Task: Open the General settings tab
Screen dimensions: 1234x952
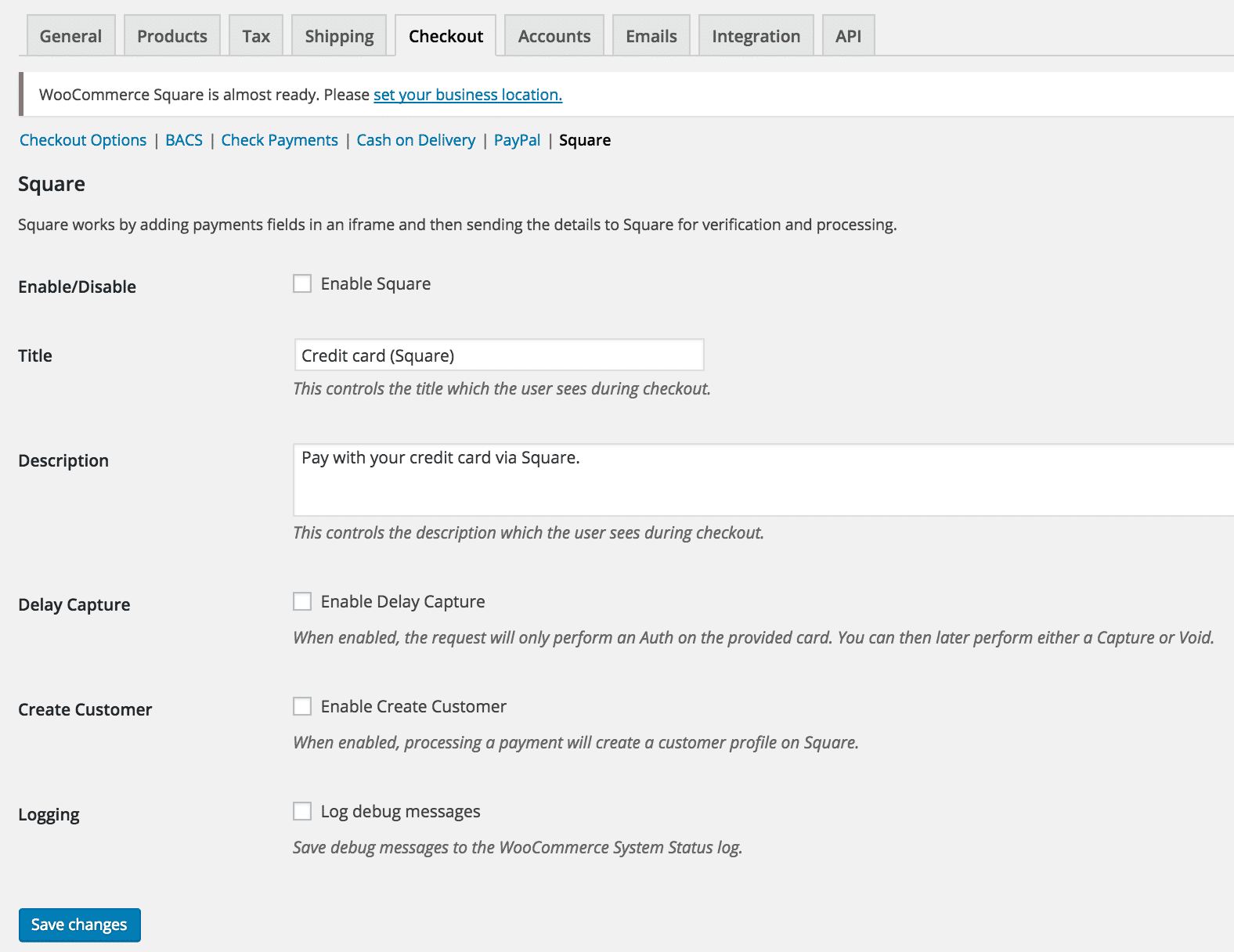Action: (x=70, y=36)
